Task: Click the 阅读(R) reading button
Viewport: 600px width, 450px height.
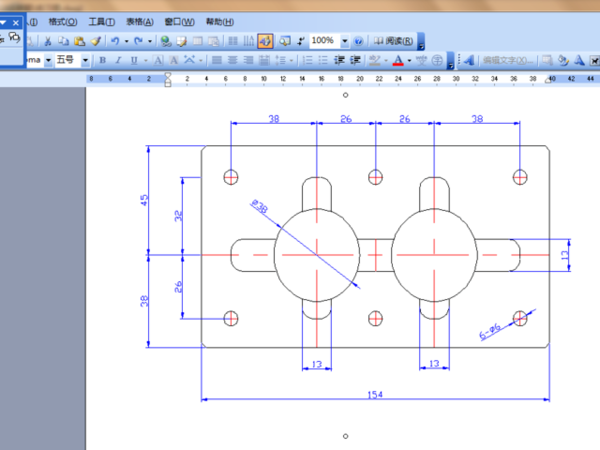Action: [393, 41]
